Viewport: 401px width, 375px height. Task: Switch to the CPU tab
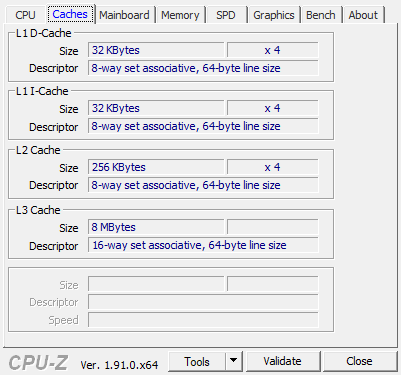click(25, 15)
